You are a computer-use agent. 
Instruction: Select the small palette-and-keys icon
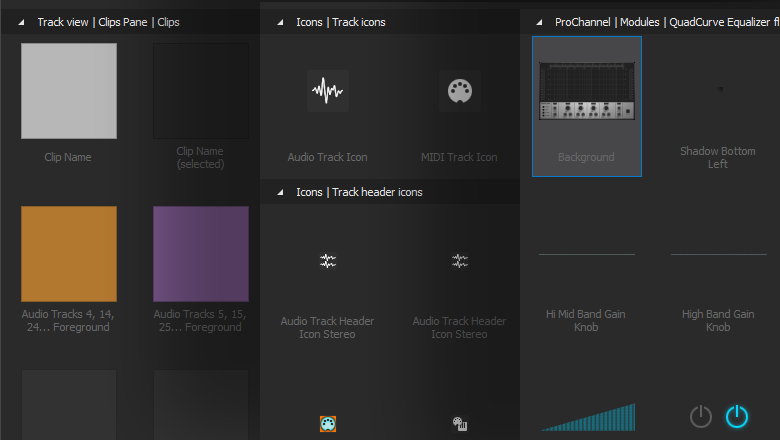pyautogui.click(x=459, y=424)
